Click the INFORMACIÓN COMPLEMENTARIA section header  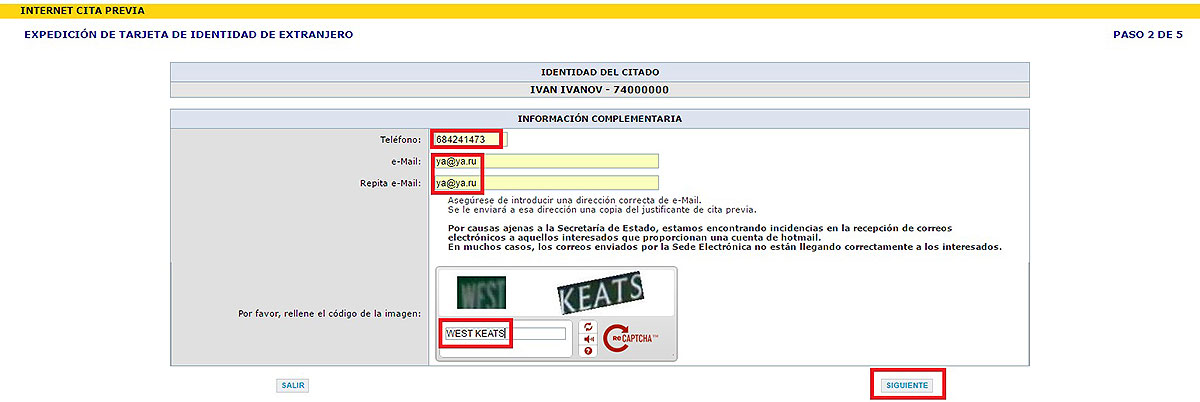[x=599, y=118]
